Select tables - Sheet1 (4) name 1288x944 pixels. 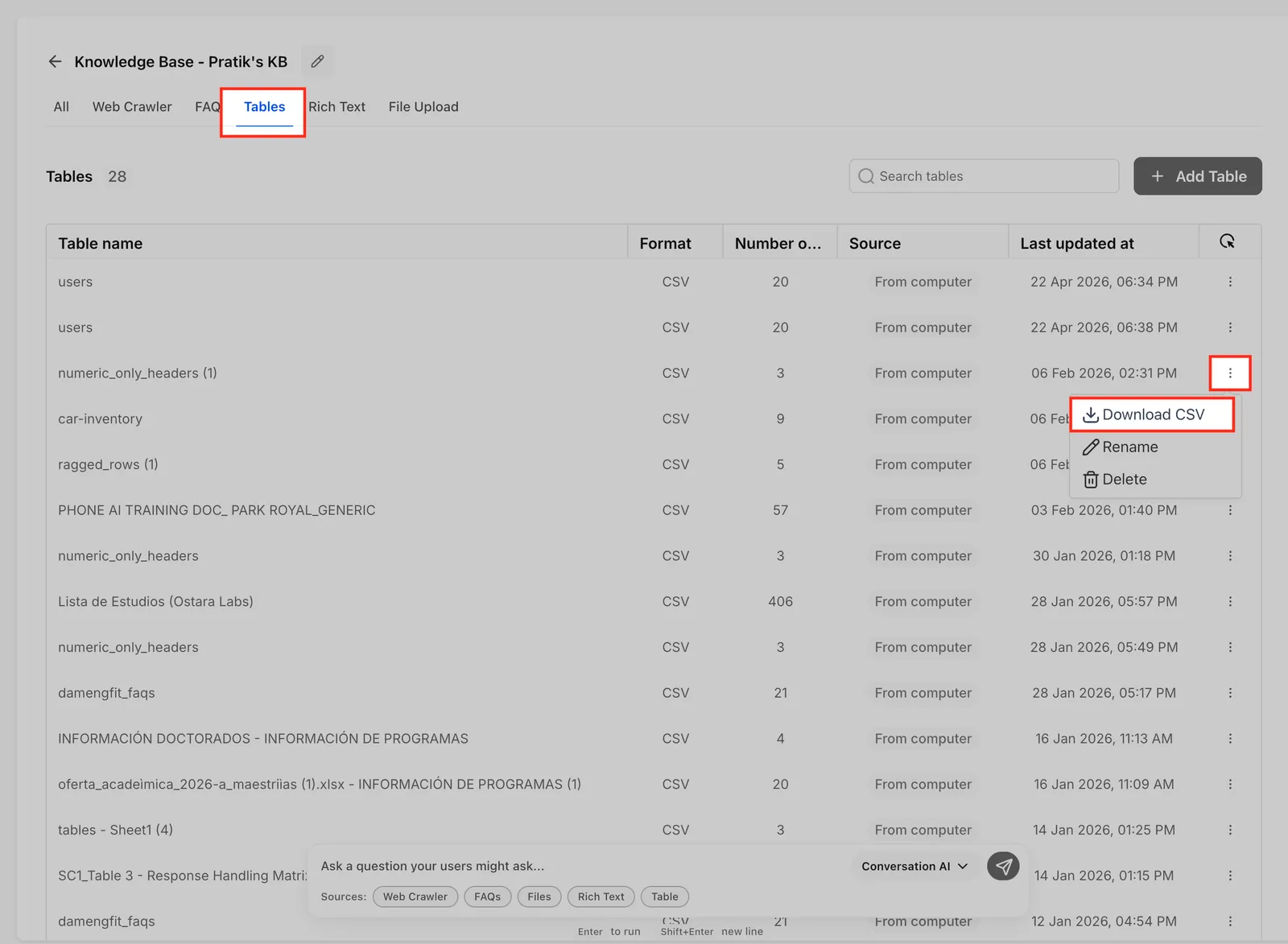tap(115, 830)
